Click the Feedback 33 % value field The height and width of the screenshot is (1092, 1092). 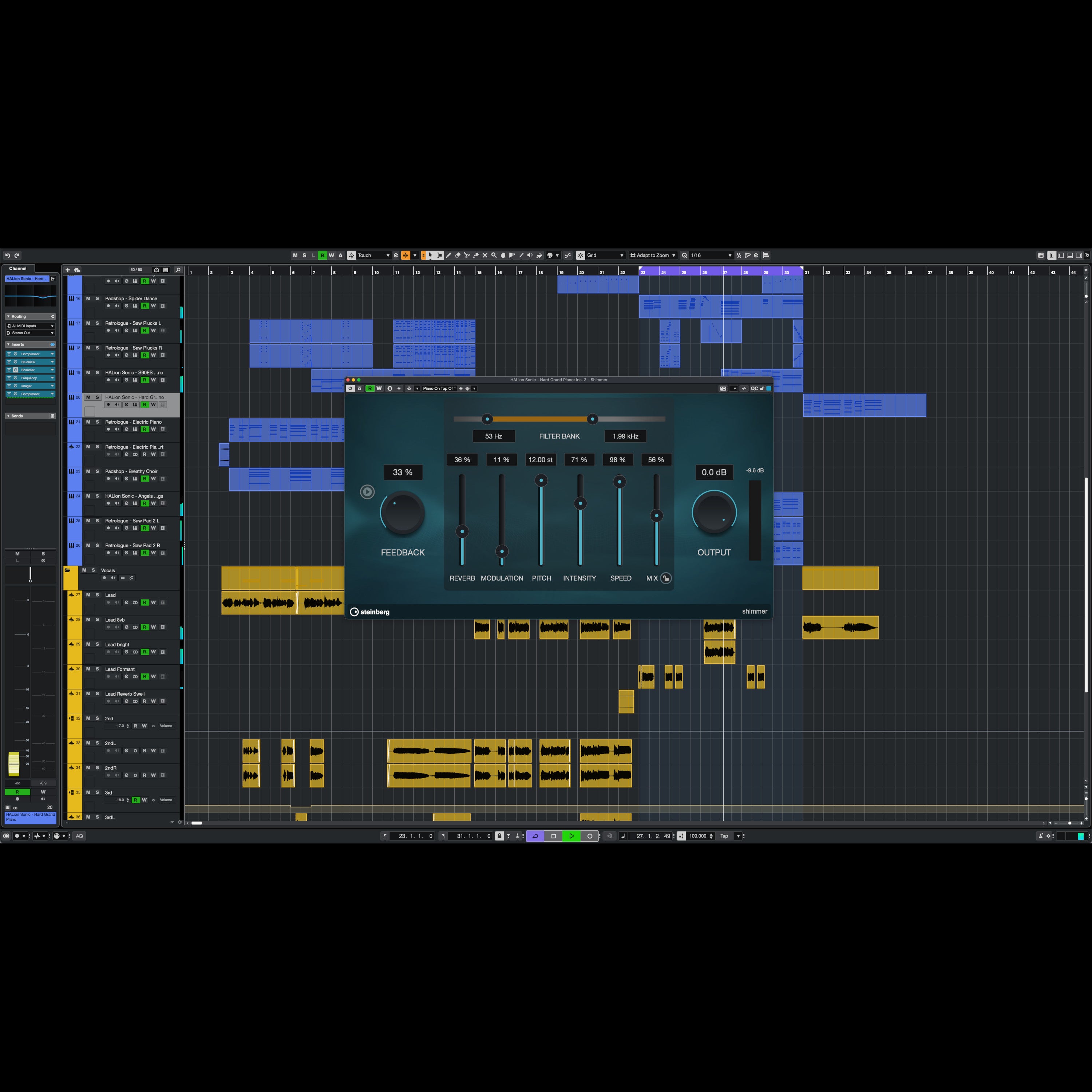403,472
